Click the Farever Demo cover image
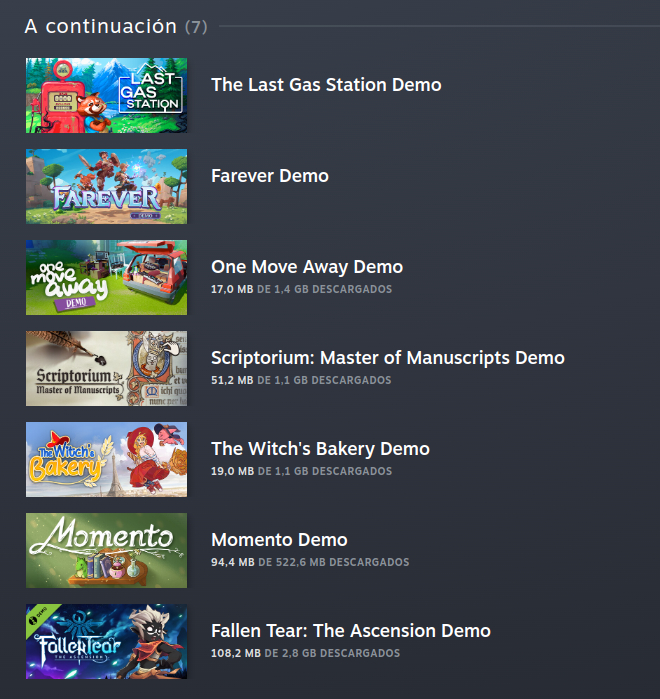Image resolution: width=660 pixels, height=699 pixels. click(x=107, y=186)
